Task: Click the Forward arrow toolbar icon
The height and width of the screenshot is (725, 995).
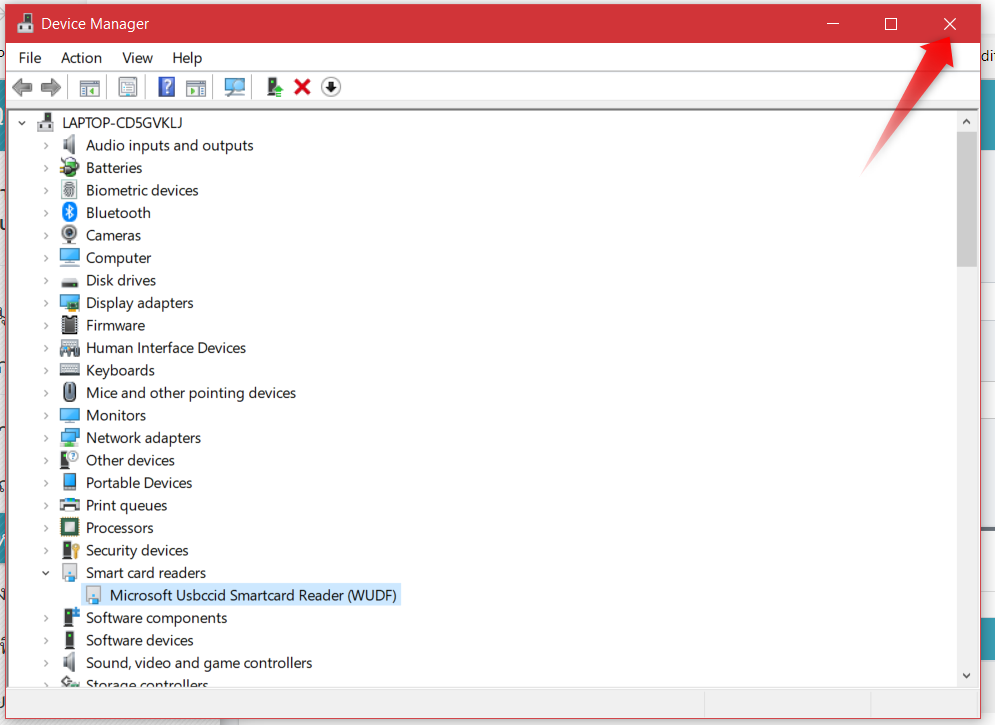Action: 51,87
